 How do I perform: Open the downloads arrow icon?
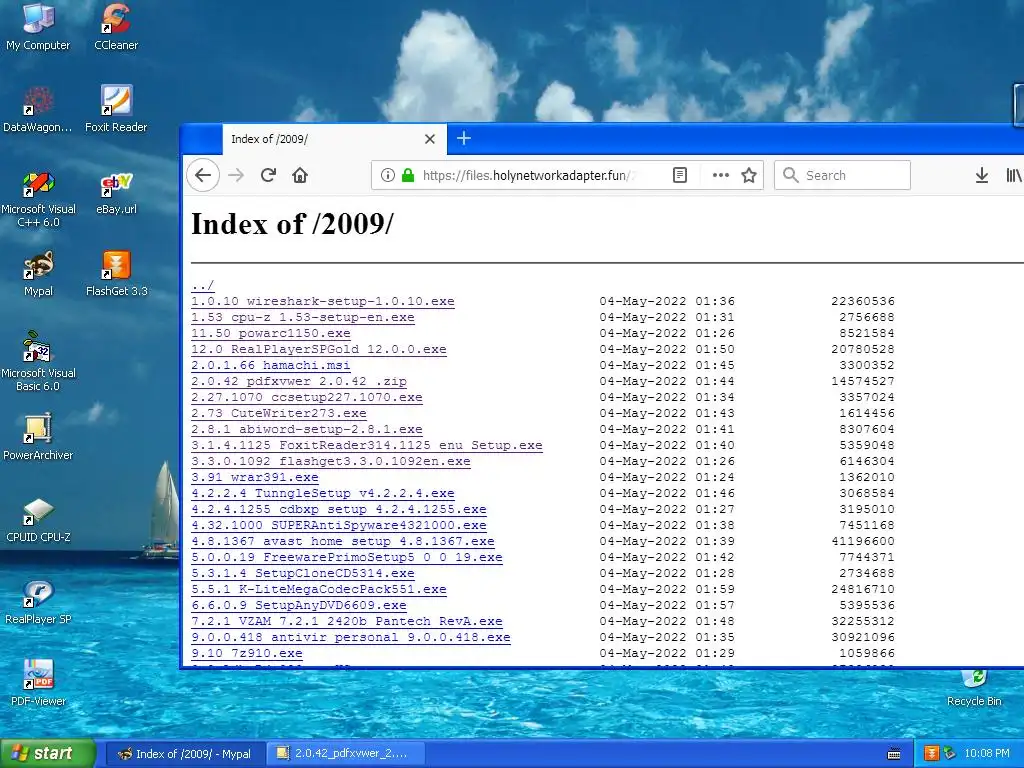[x=981, y=175]
